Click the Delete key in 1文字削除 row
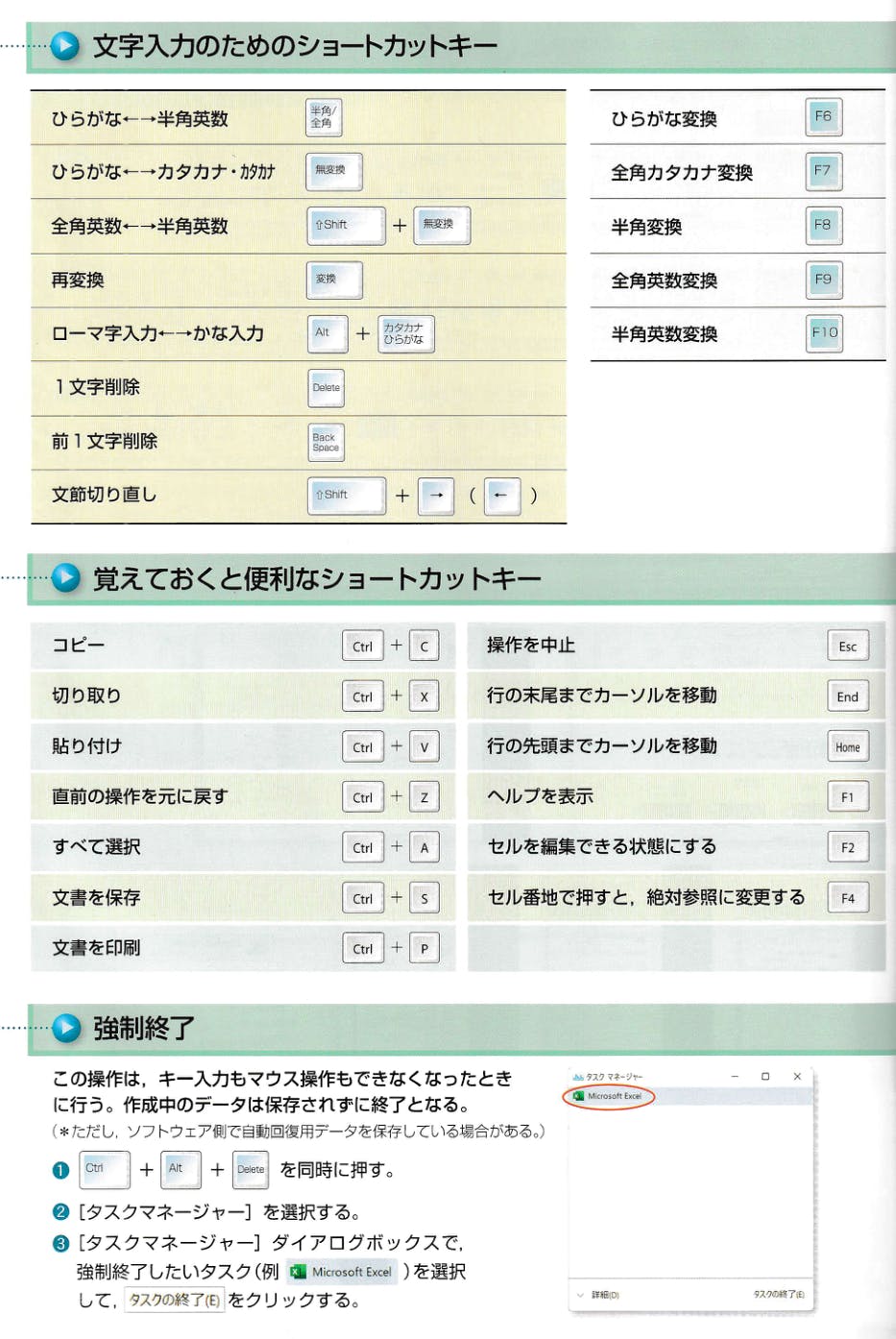 click(x=327, y=388)
